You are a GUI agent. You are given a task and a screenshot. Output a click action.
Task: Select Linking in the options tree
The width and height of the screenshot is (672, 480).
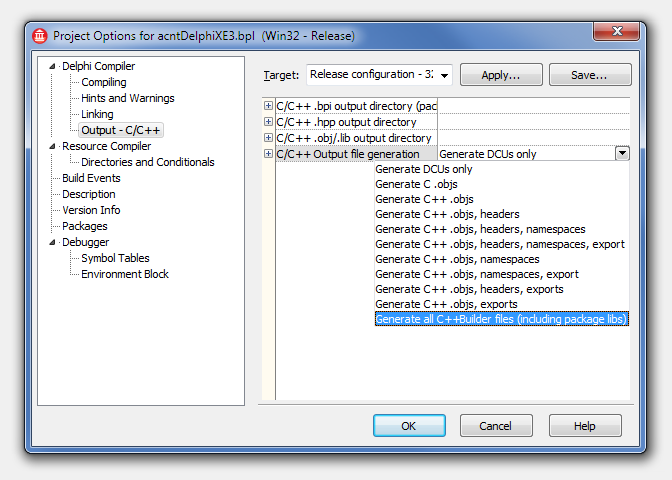[x=97, y=114]
